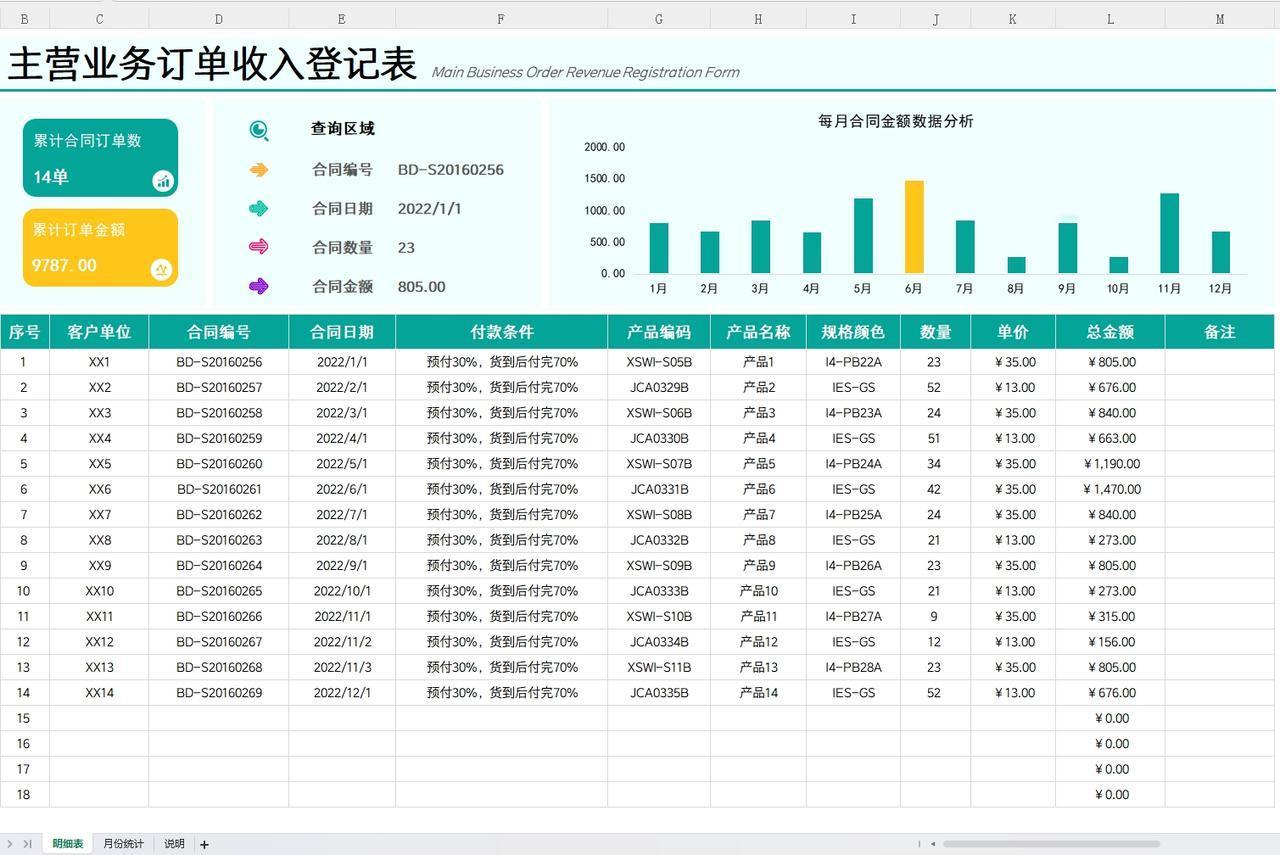
Task: Select the total amount cell ¥156.00
Action: point(1110,642)
